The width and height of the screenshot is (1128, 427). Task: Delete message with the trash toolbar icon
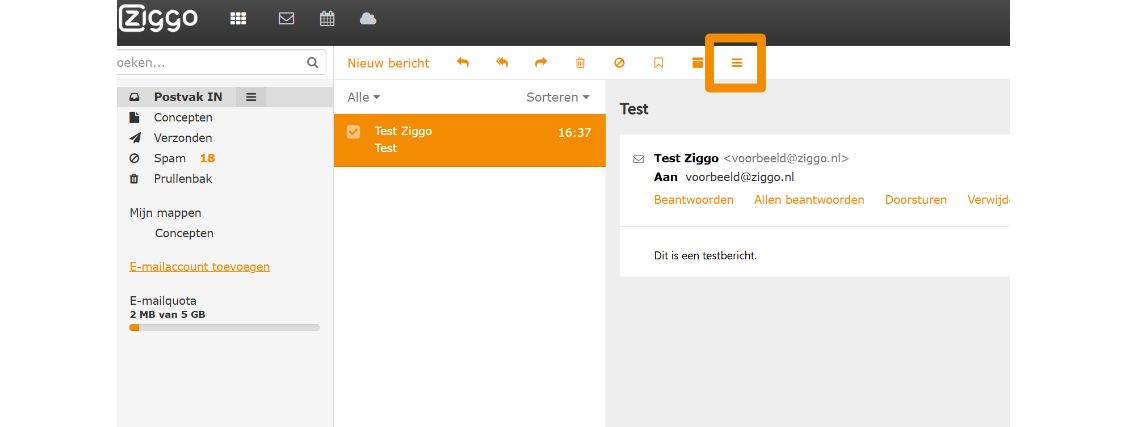tap(580, 63)
